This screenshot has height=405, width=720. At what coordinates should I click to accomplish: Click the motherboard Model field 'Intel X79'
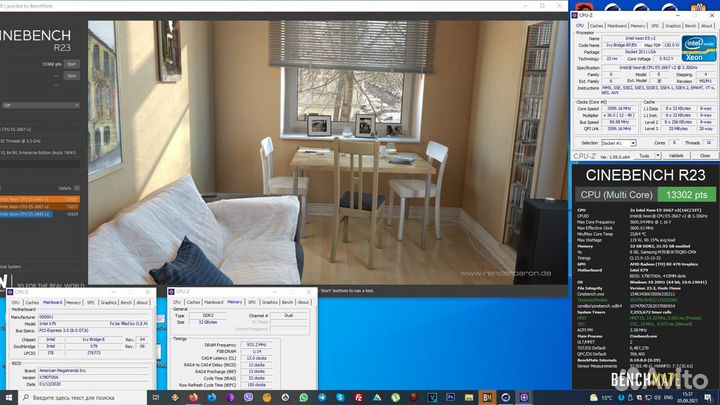pyautogui.click(x=94, y=324)
